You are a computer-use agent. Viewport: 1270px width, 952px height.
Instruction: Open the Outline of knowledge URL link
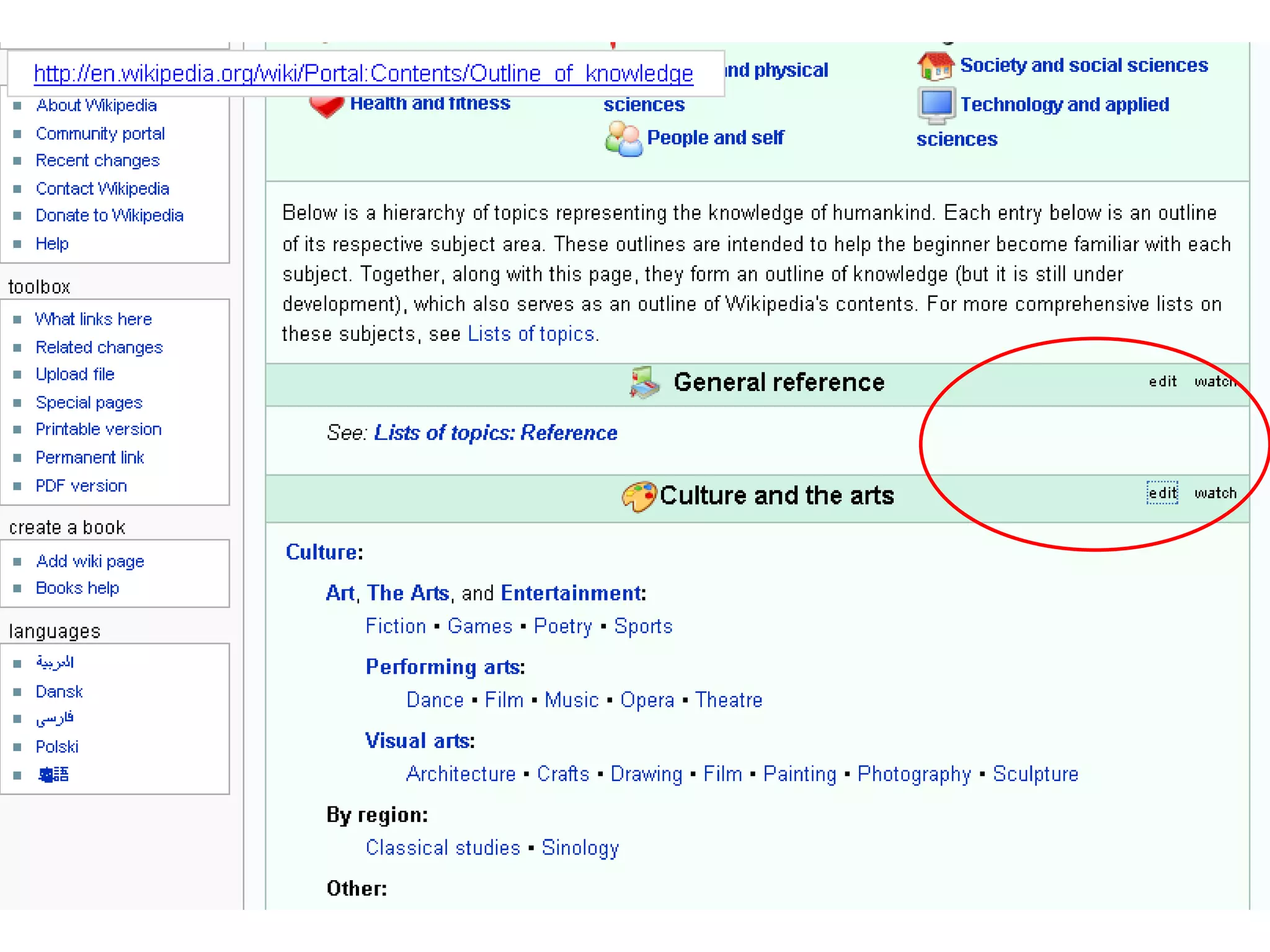click(363, 74)
